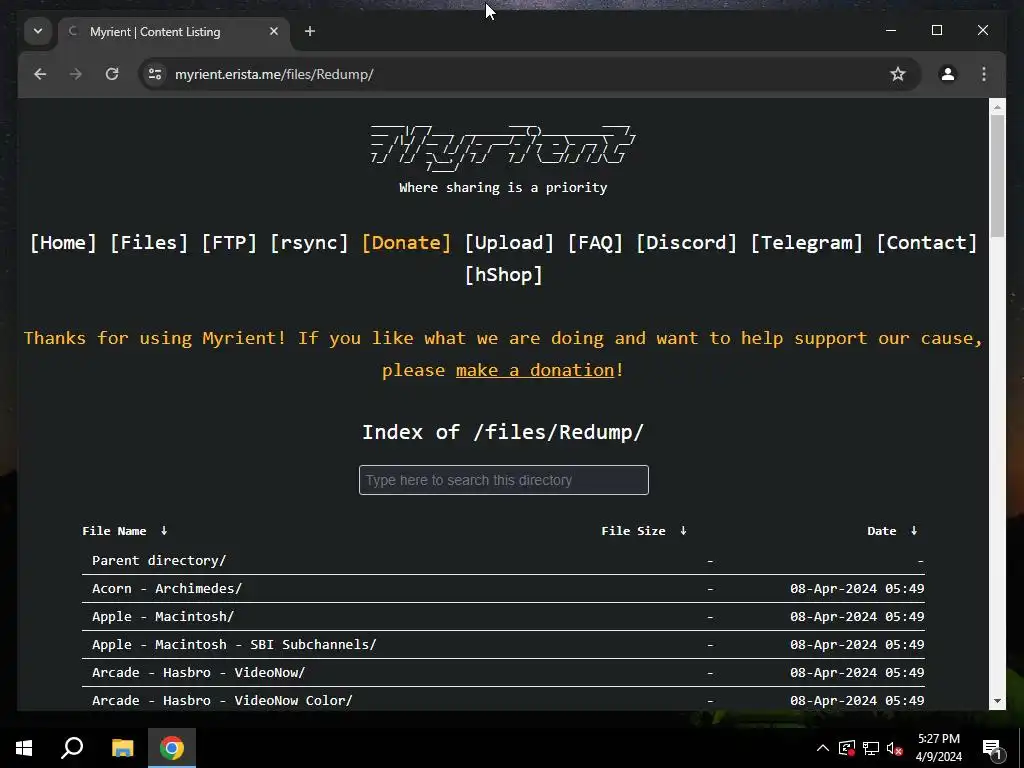This screenshot has height=768, width=1024.
Task: Follow the 'make a donation' link
Action: (535, 370)
